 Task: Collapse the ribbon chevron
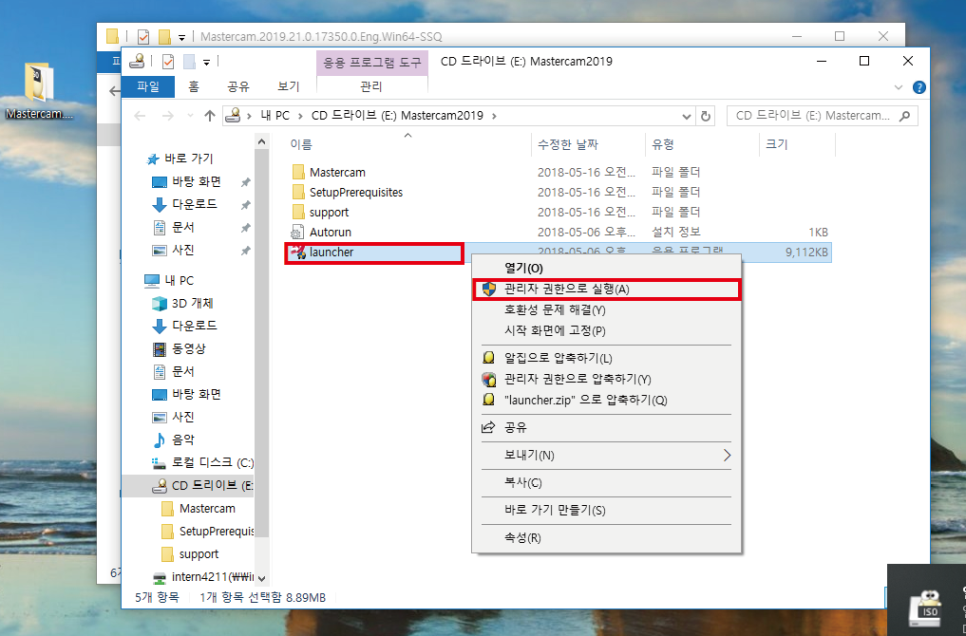[898, 88]
